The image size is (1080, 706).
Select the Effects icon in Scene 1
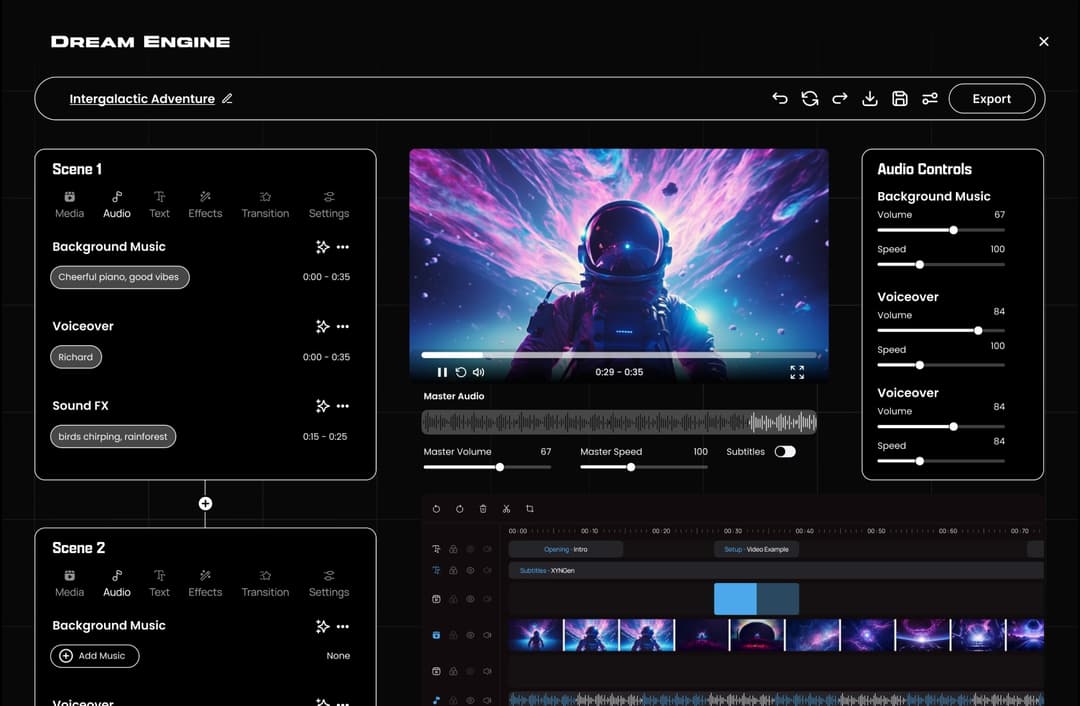(x=205, y=204)
